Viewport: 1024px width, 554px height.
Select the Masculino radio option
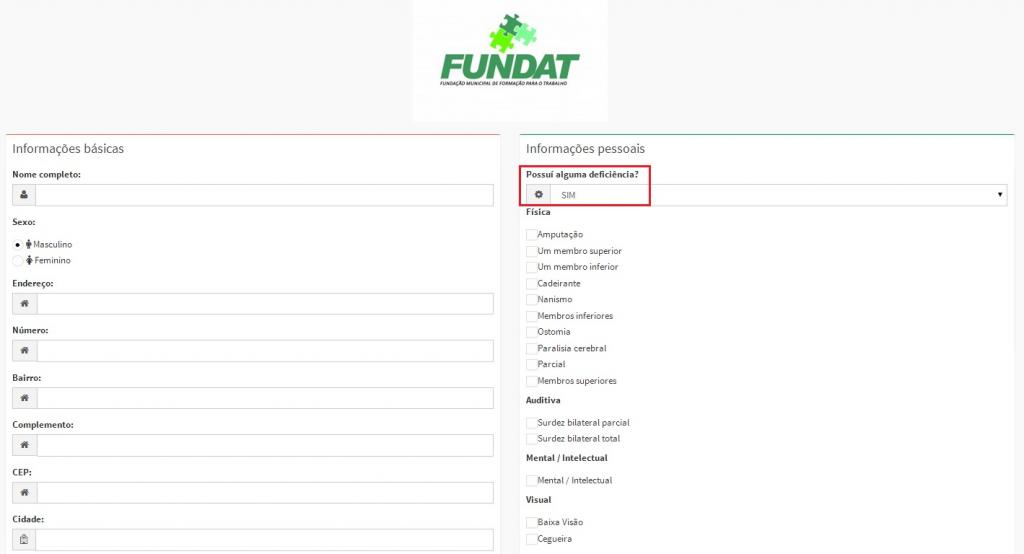18,244
